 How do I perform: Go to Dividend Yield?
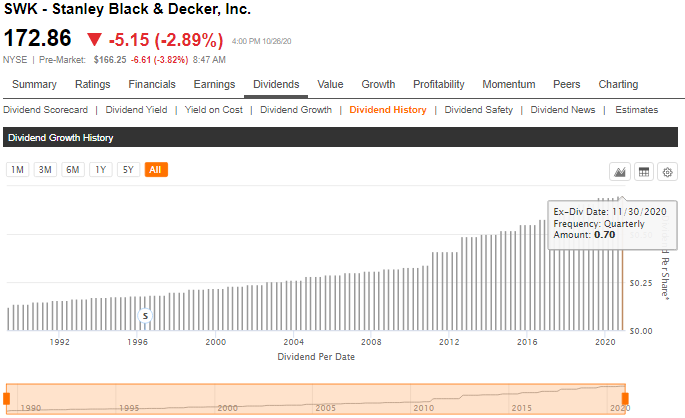(136, 110)
